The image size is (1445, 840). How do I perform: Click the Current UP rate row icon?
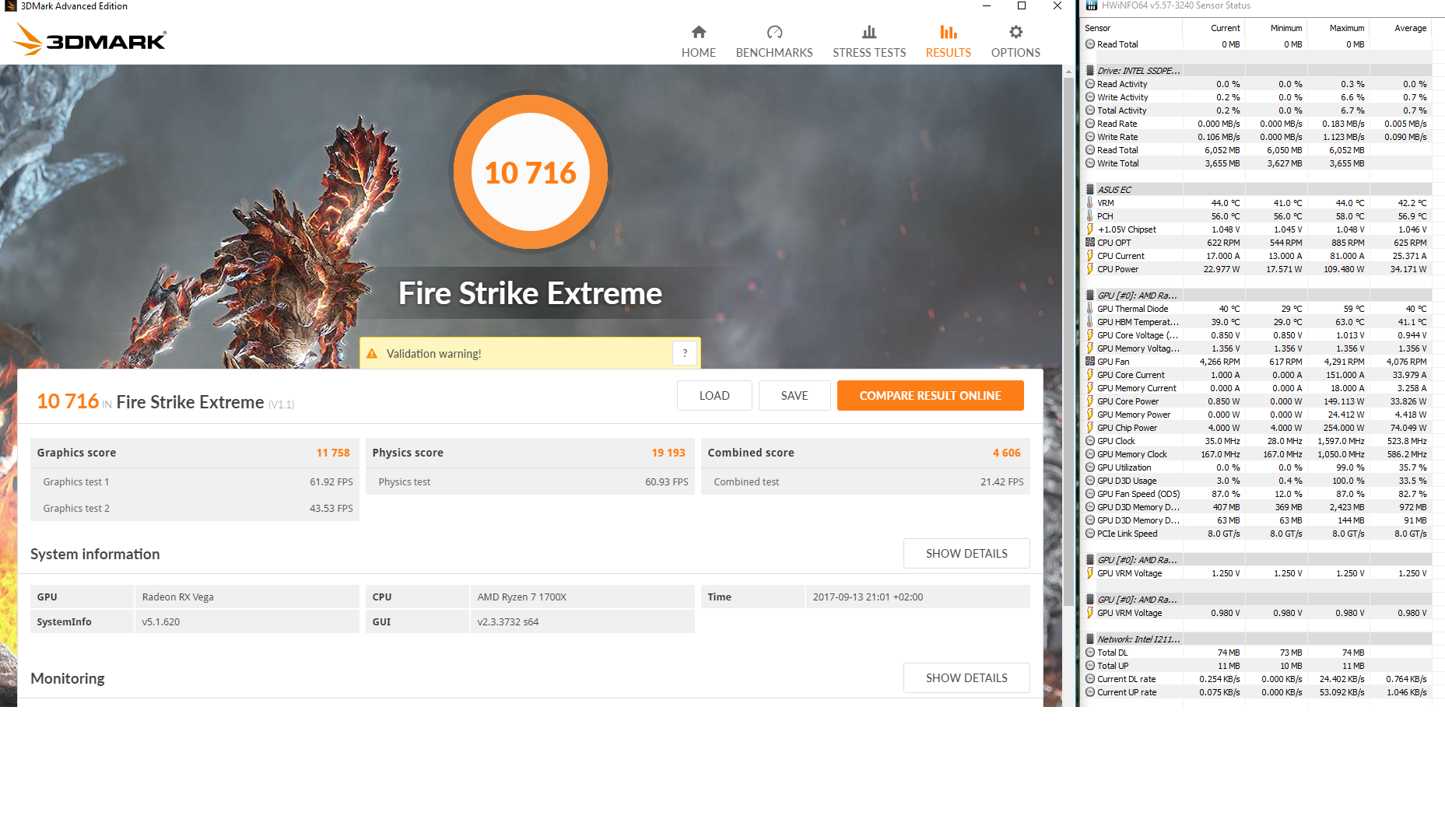tap(1090, 692)
